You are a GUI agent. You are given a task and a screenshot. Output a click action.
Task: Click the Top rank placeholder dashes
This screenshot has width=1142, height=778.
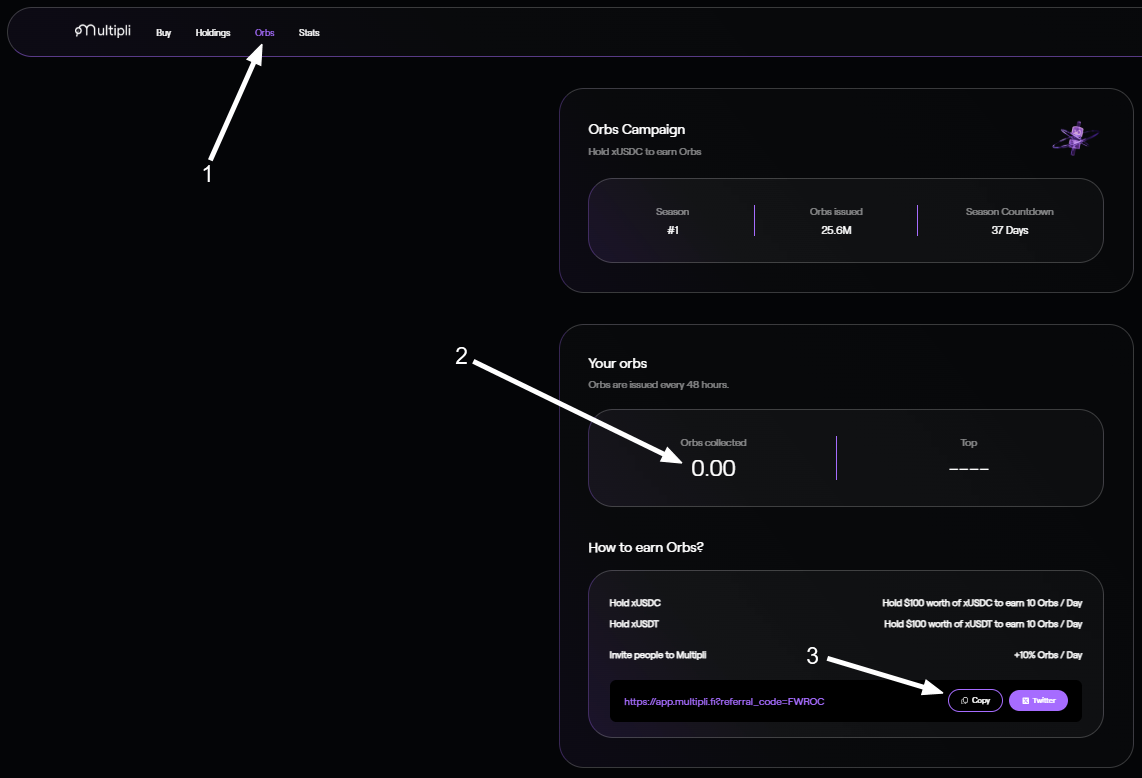(968, 468)
